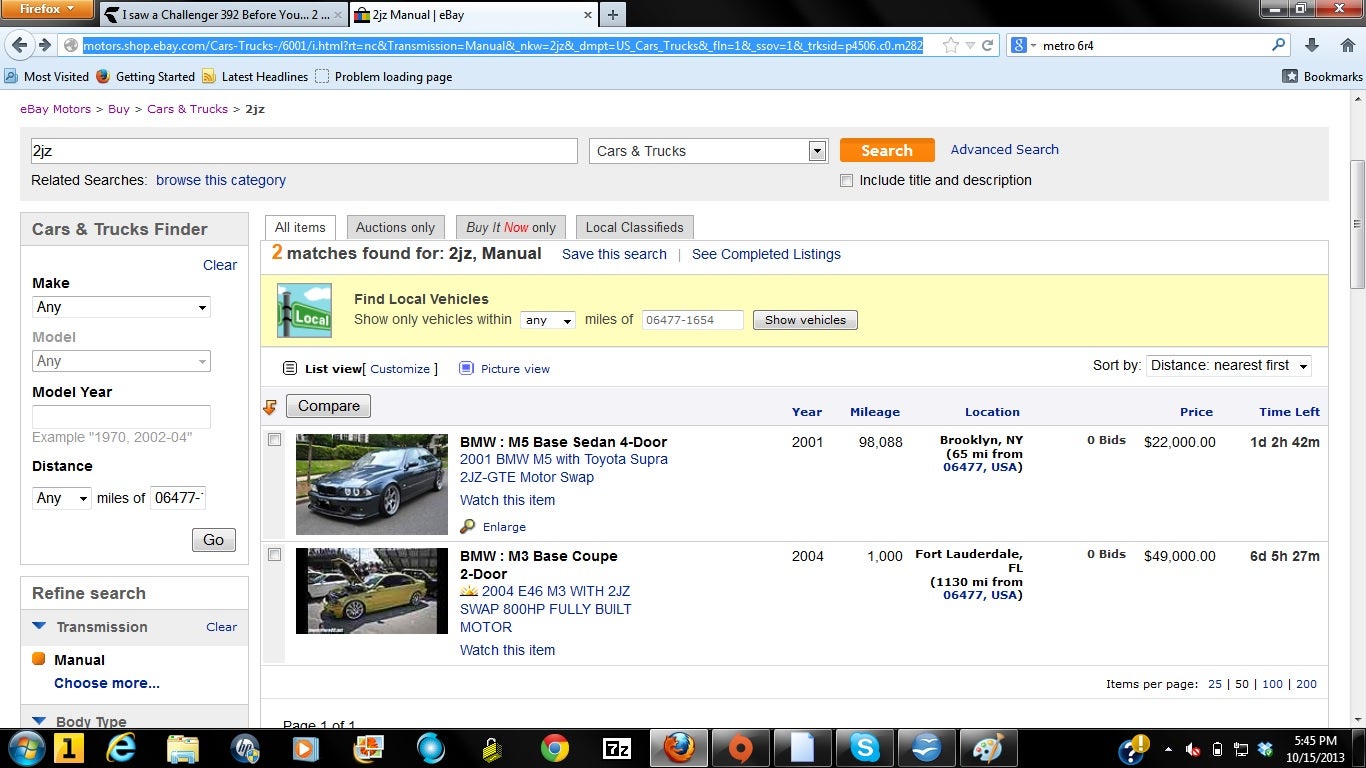This screenshot has width=1366, height=768.
Task: Reload the page with refresh icon
Action: click(x=988, y=45)
